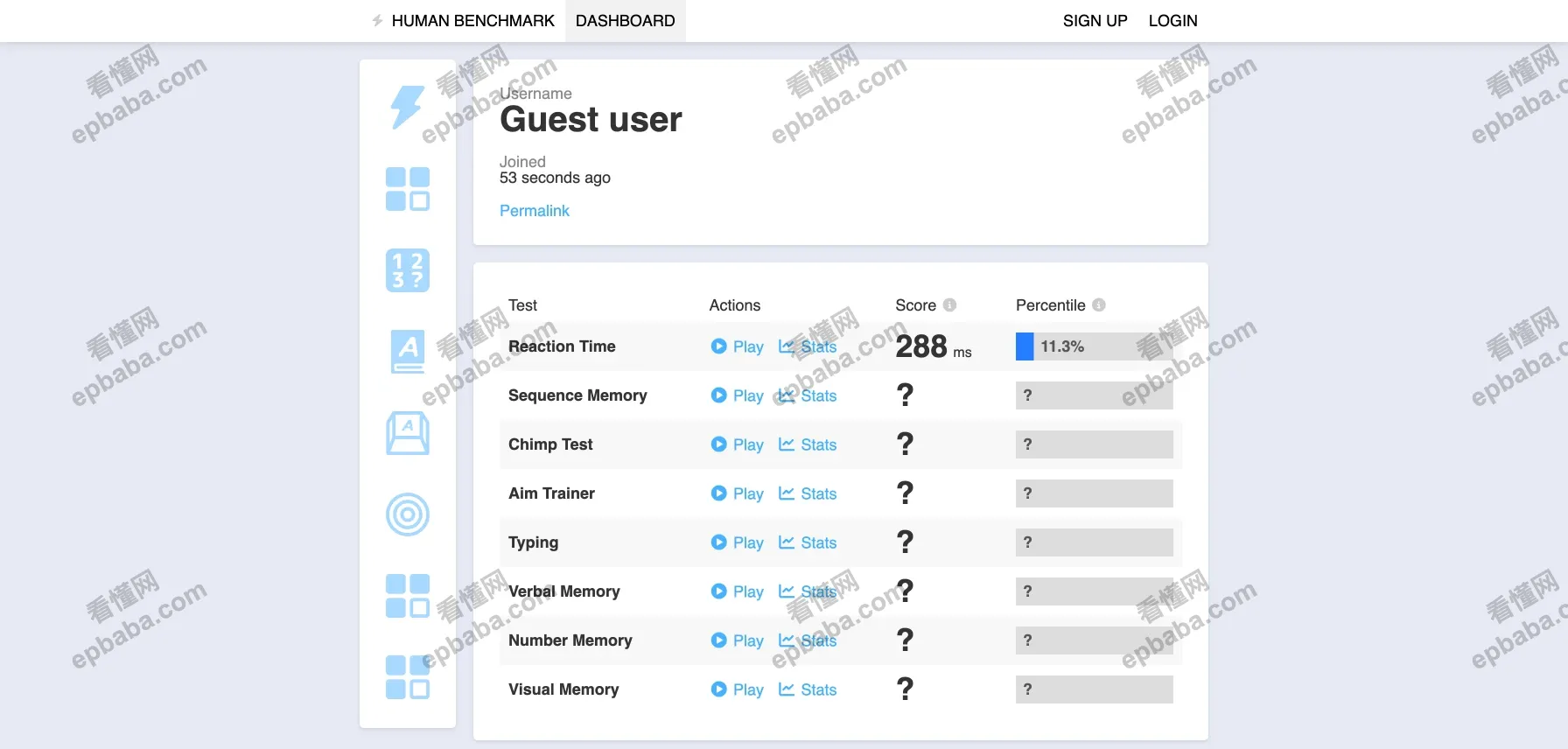Image resolution: width=1568 pixels, height=749 pixels.
Task: View Stats for Chimp Test
Action: coord(808,444)
